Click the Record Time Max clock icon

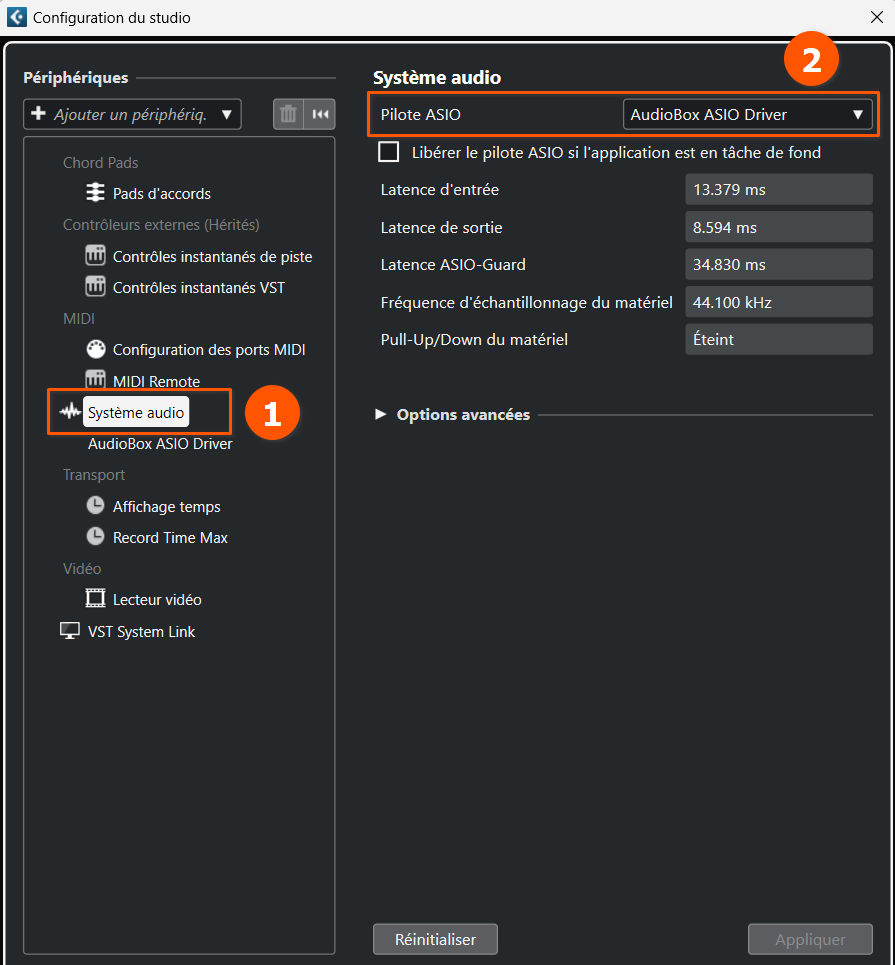(95, 537)
